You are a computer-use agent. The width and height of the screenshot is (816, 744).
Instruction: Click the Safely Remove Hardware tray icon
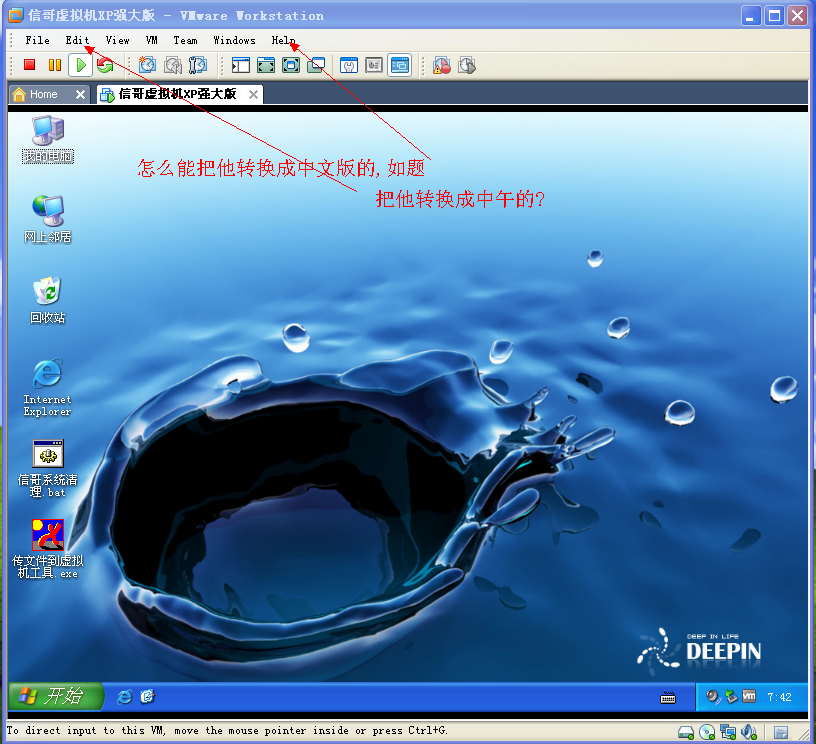731,696
